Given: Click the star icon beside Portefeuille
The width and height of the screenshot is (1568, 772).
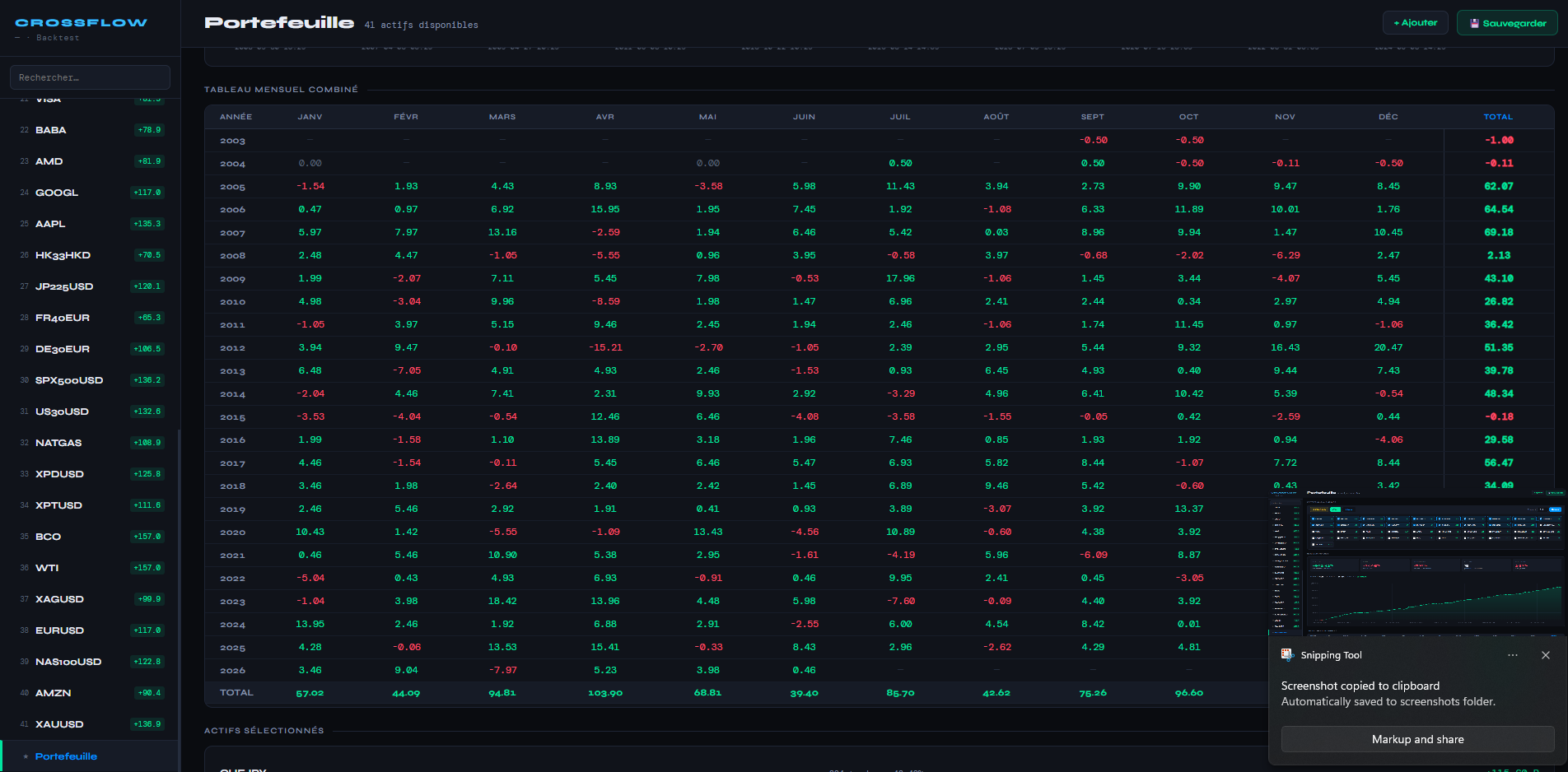Looking at the screenshot, I should tap(26, 756).
